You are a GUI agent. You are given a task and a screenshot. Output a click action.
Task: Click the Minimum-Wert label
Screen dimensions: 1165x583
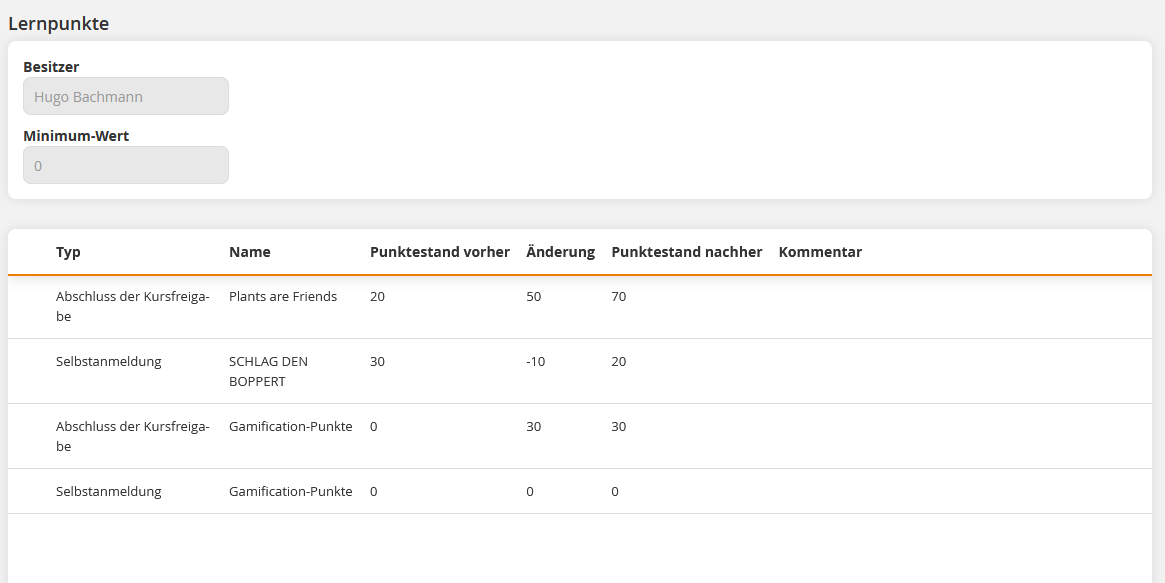click(75, 136)
